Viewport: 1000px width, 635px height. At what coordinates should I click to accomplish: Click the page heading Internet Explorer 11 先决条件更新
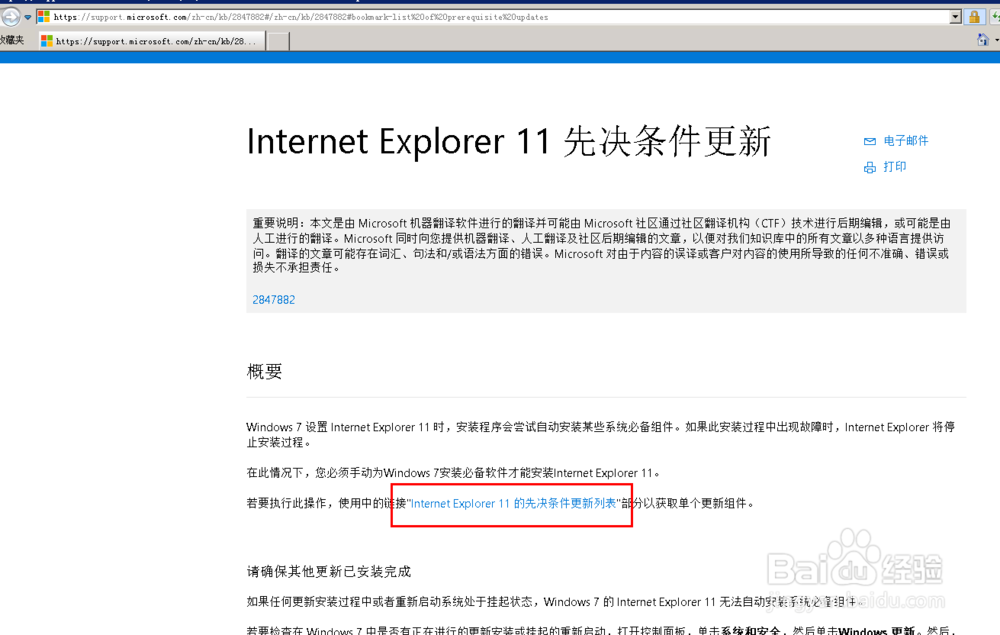tap(508, 142)
